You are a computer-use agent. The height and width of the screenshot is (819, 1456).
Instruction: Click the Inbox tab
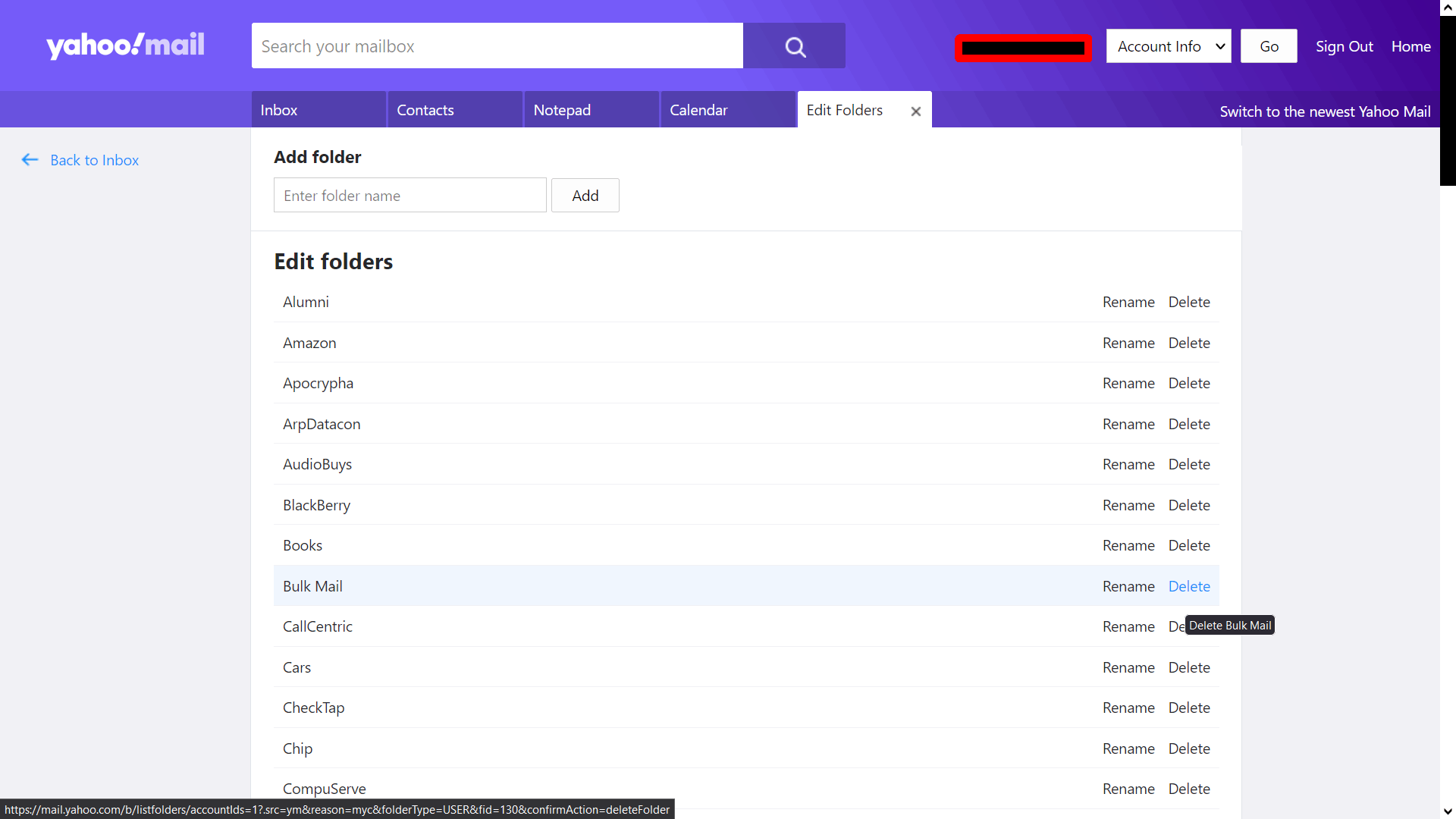(279, 110)
